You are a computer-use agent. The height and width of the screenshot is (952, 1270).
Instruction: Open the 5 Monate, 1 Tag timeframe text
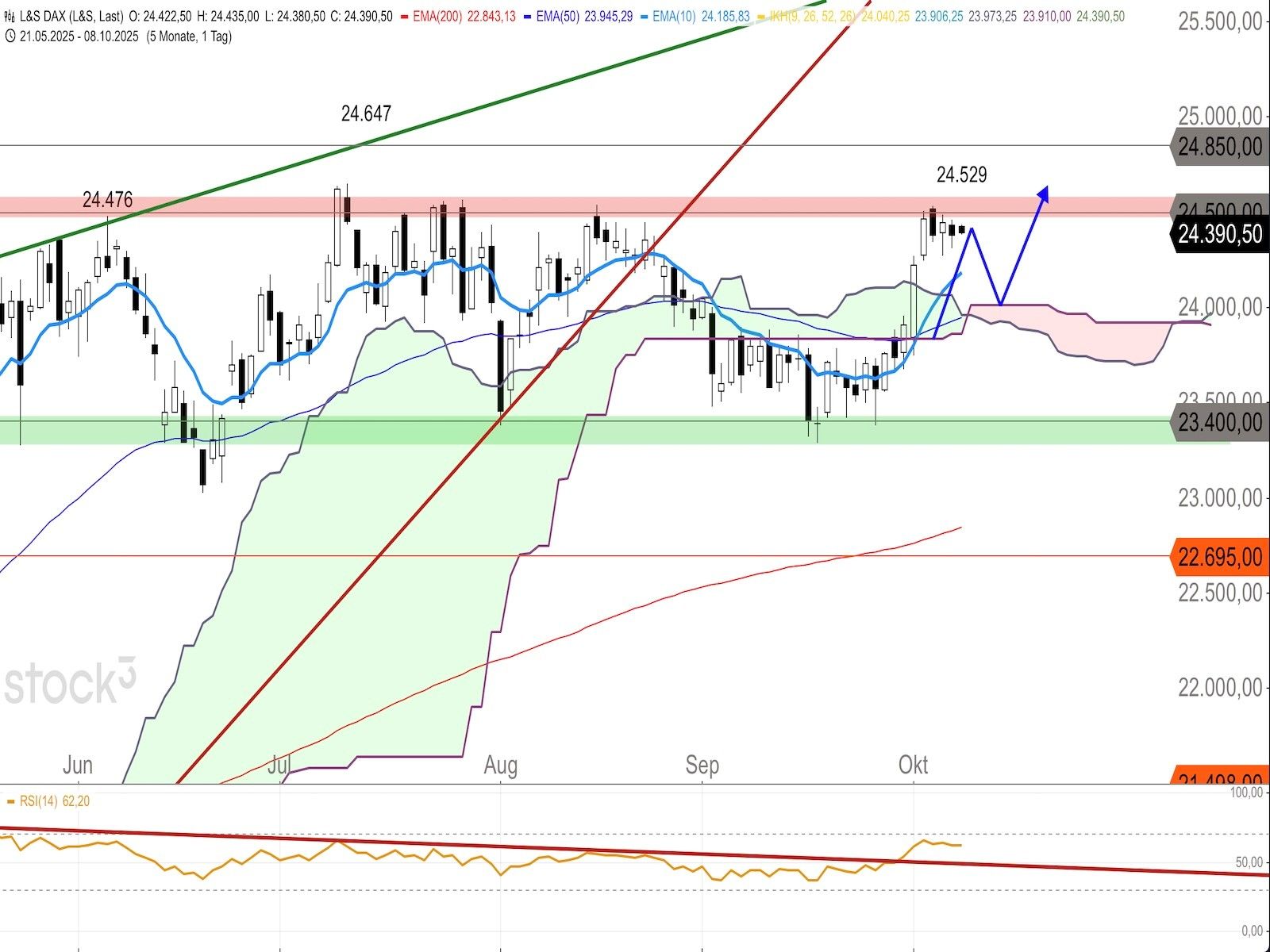[189, 36]
